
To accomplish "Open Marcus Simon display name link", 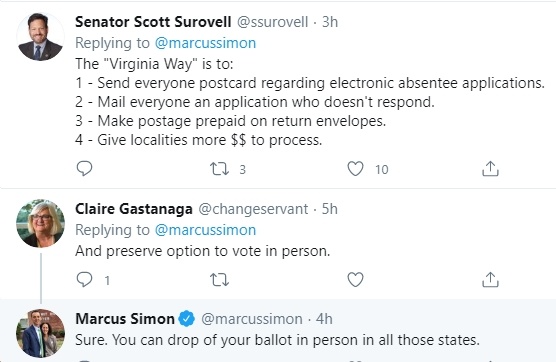I will click(x=125, y=319).
